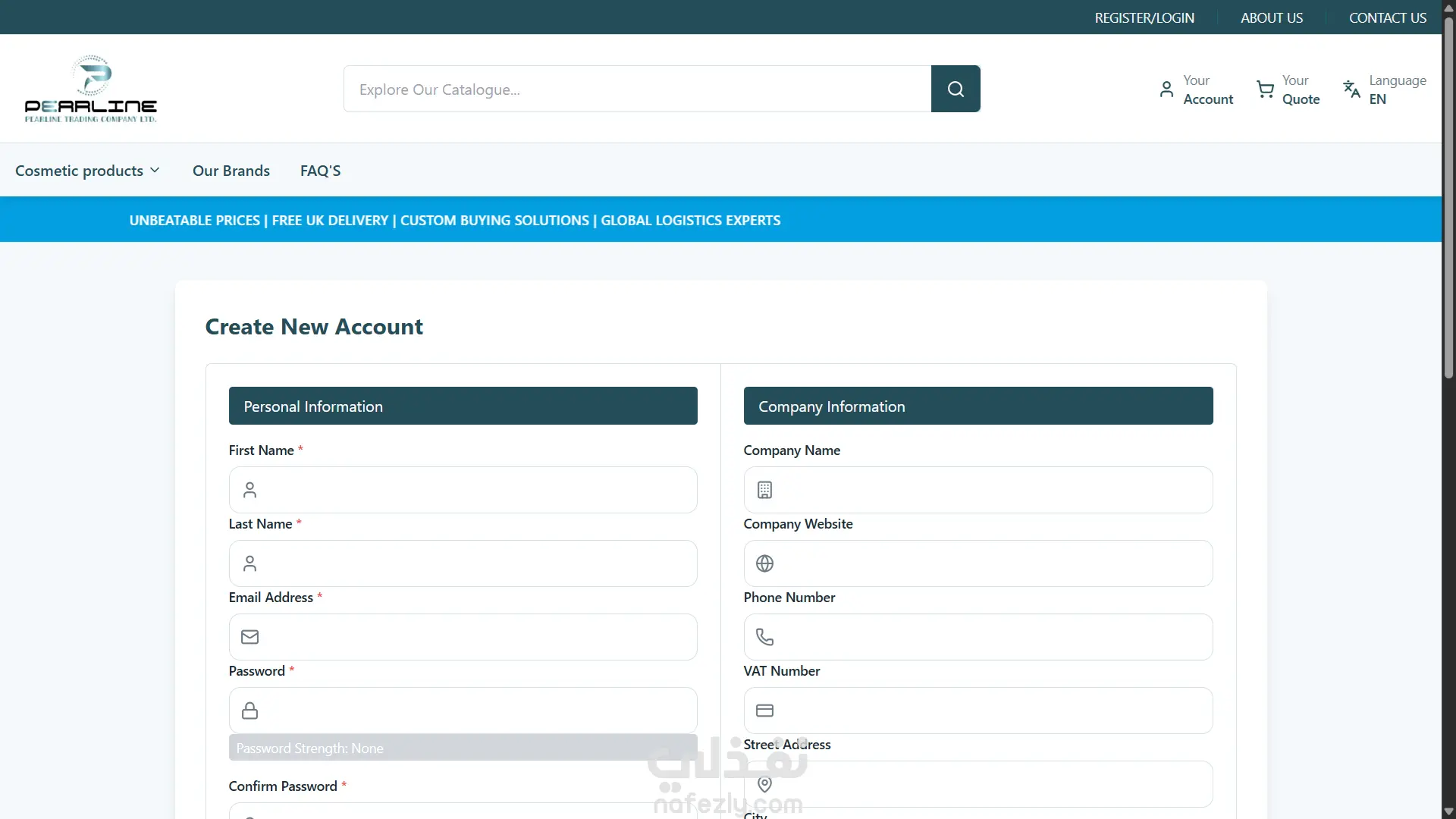Click the Personal Information section header

point(463,406)
